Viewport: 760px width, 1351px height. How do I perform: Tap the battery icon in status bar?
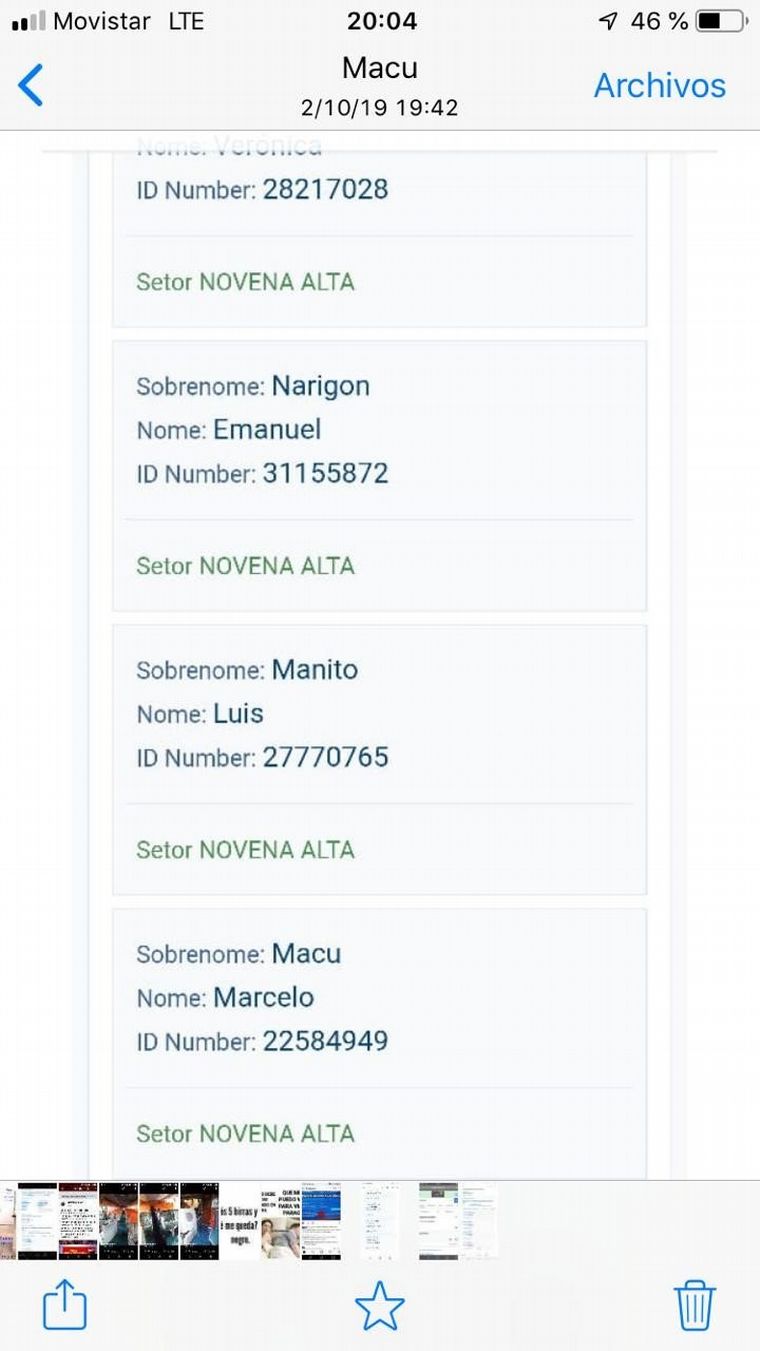pos(721,21)
